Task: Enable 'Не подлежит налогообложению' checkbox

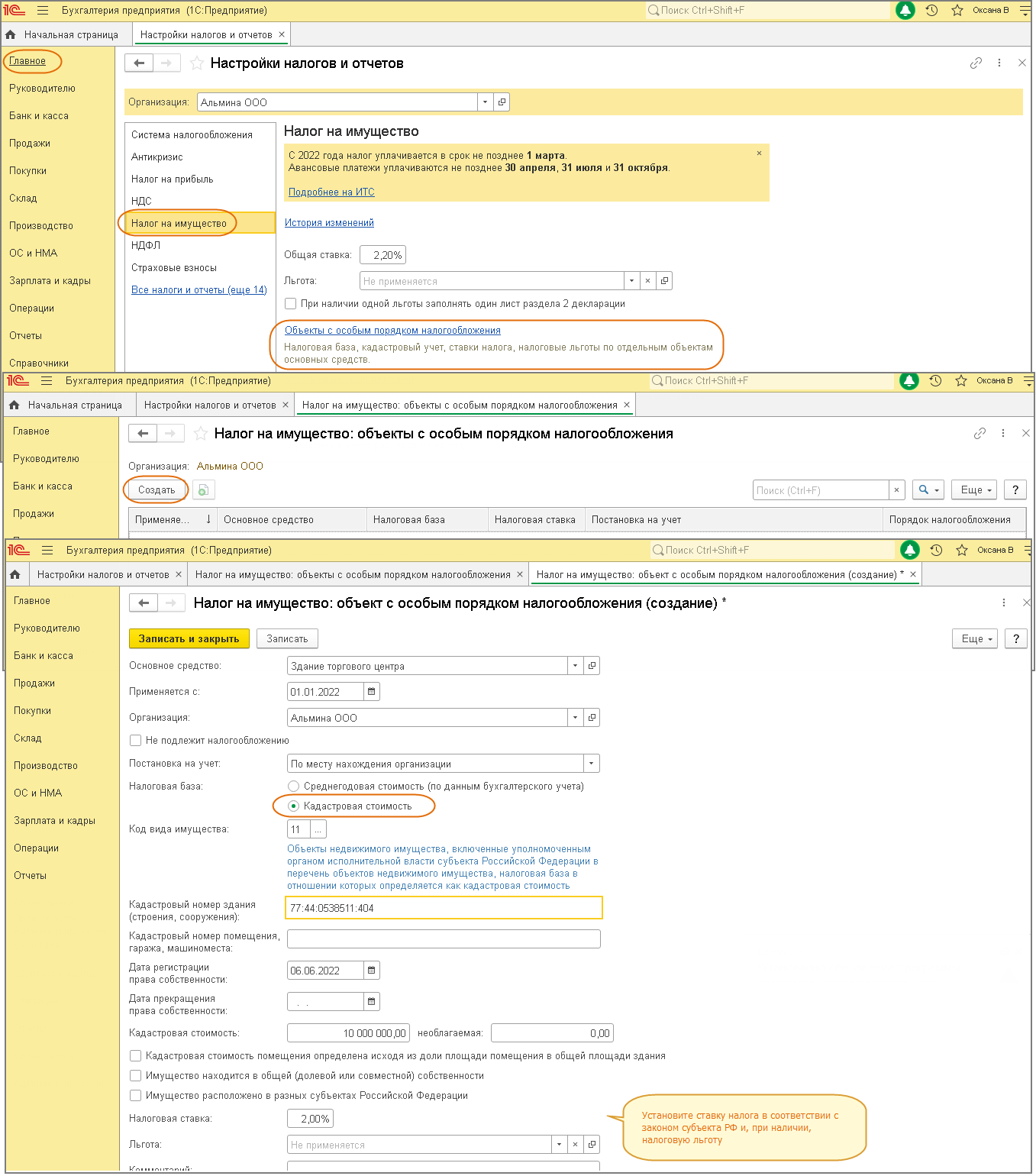Action: tap(135, 741)
